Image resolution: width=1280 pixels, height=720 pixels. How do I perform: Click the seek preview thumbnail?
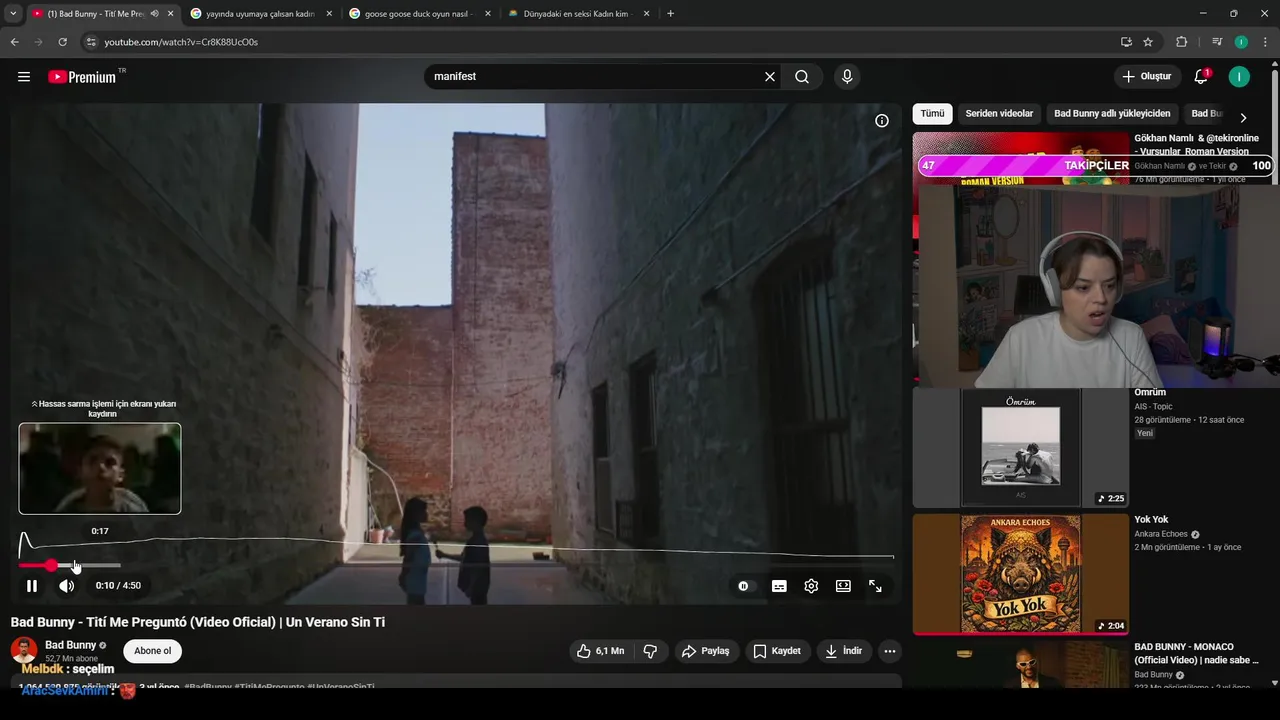pos(100,469)
